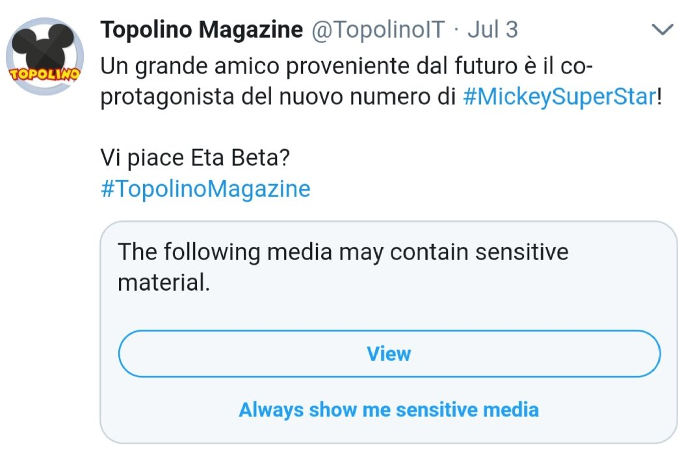The height and width of the screenshot is (454, 678).
Task: Click the View button for sensitive media
Action: pos(389,354)
